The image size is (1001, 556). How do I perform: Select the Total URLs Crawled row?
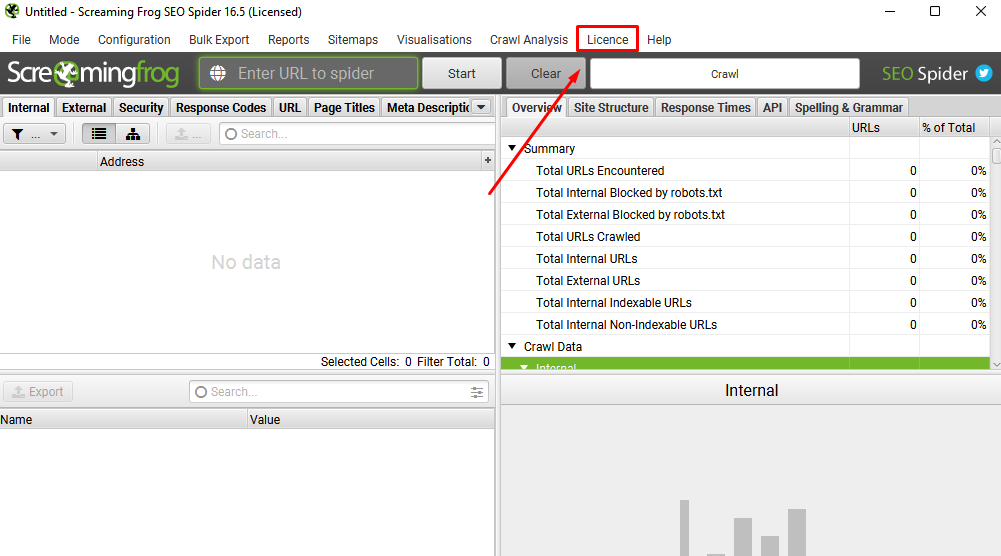pyautogui.click(x=746, y=237)
